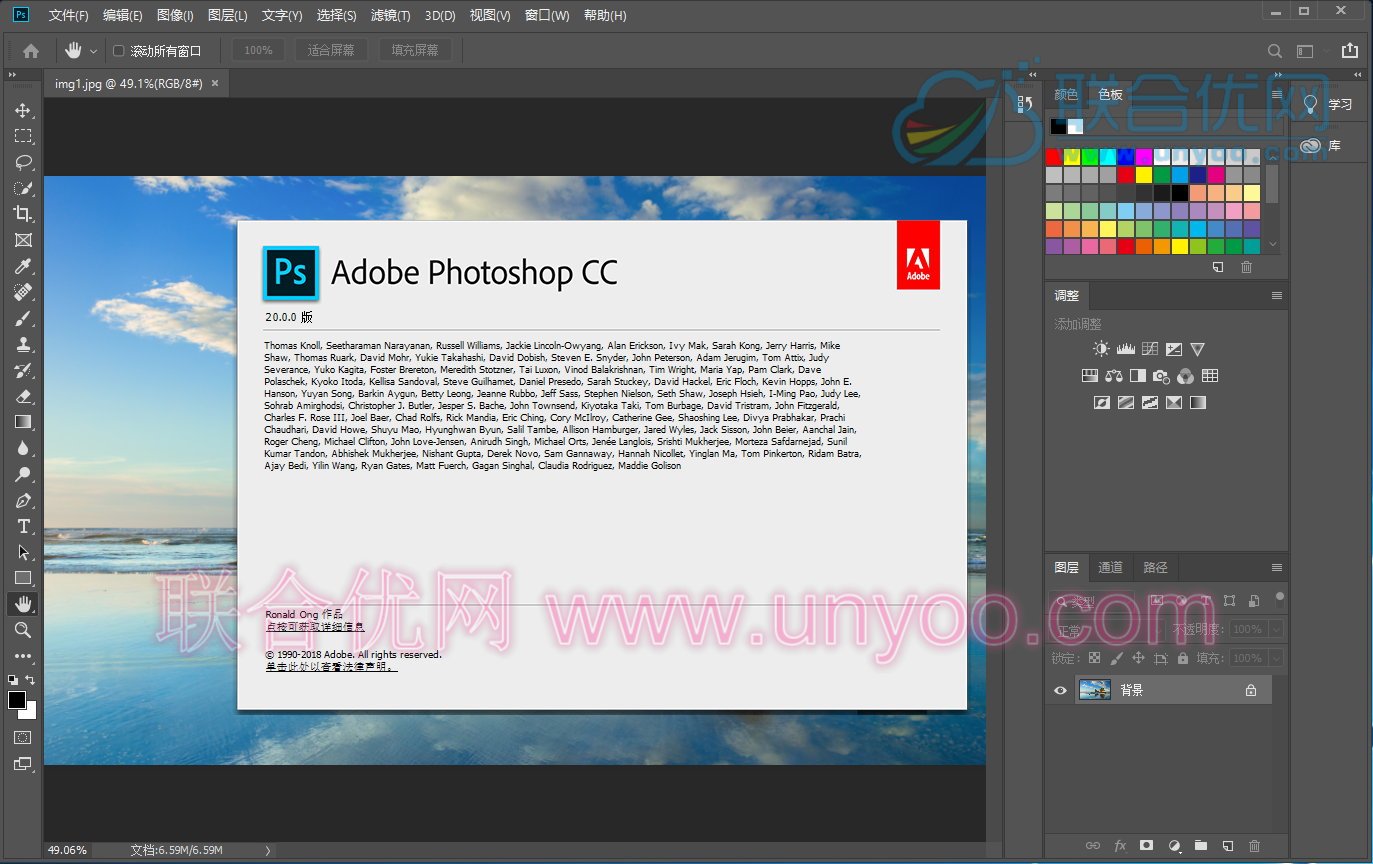The width and height of the screenshot is (1373, 864).
Task: Select the Zoom tool in toolbar
Action: 22,630
